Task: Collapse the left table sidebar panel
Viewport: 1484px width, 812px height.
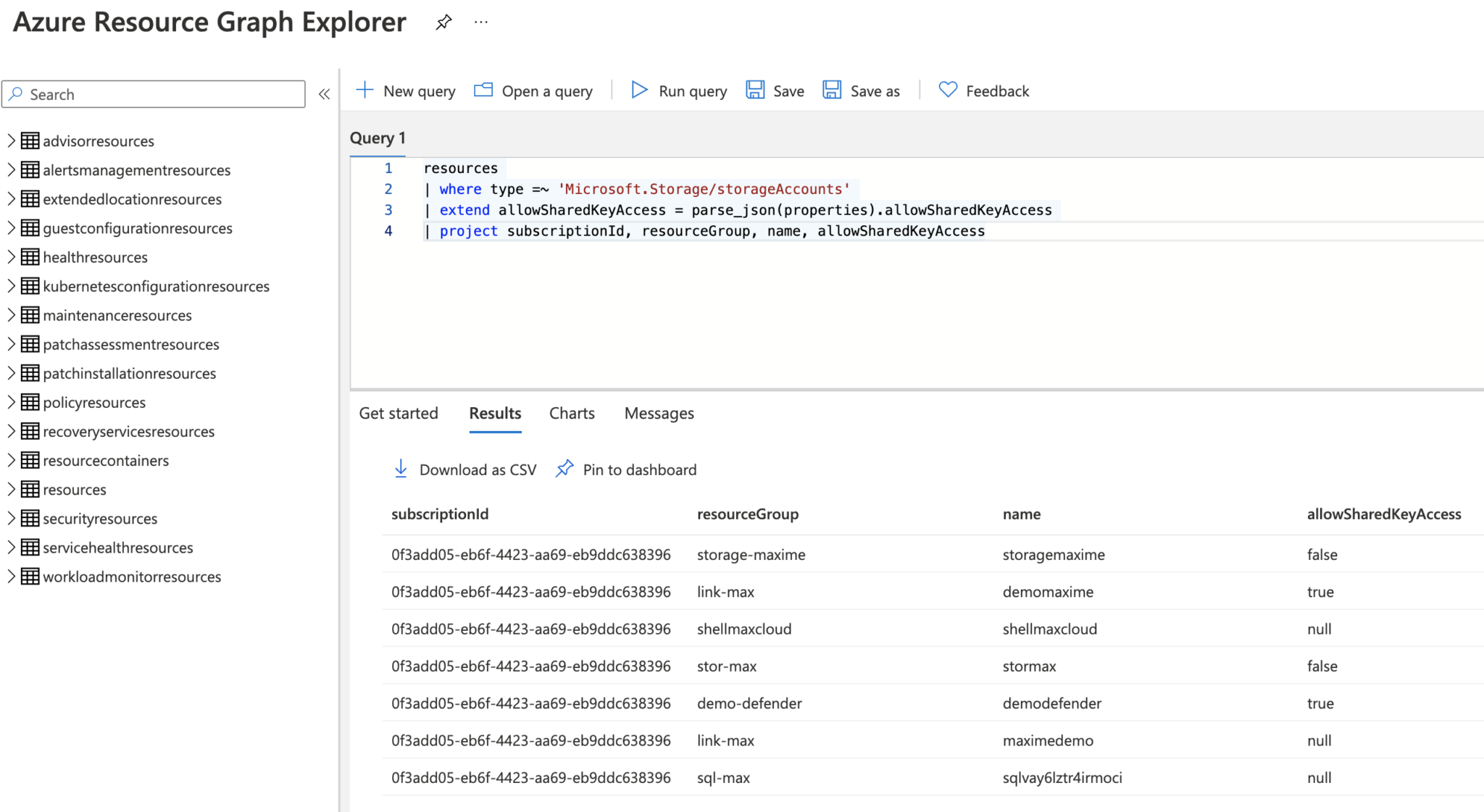Action: coord(324,94)
